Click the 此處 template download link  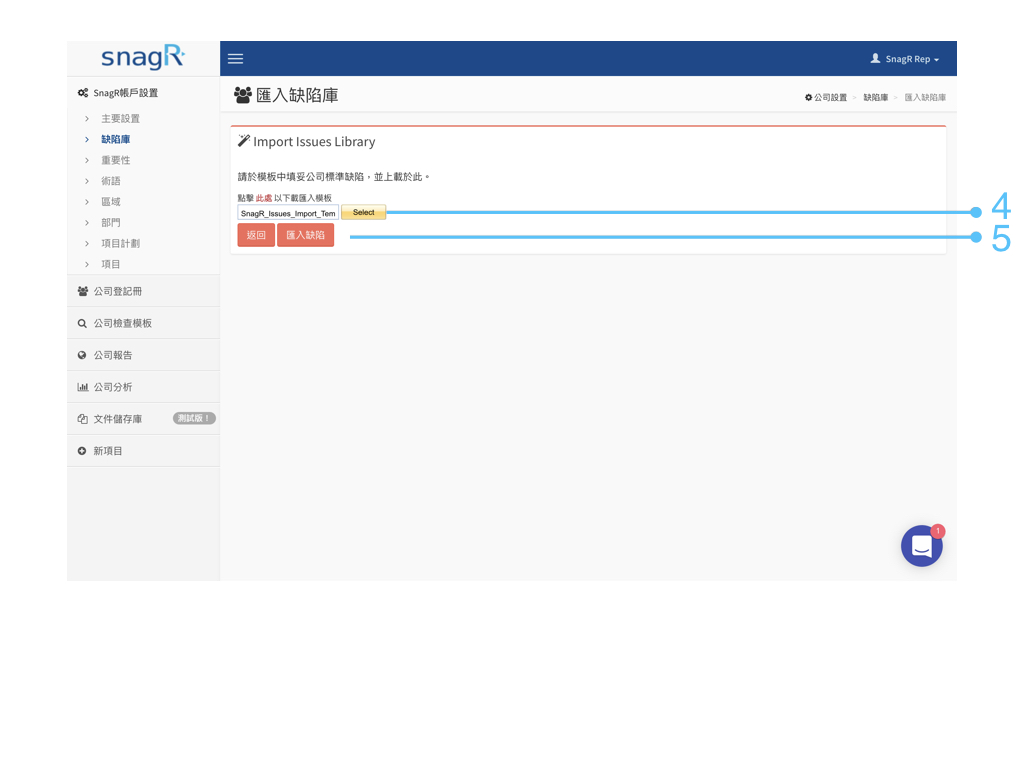[x=264, y=198]
